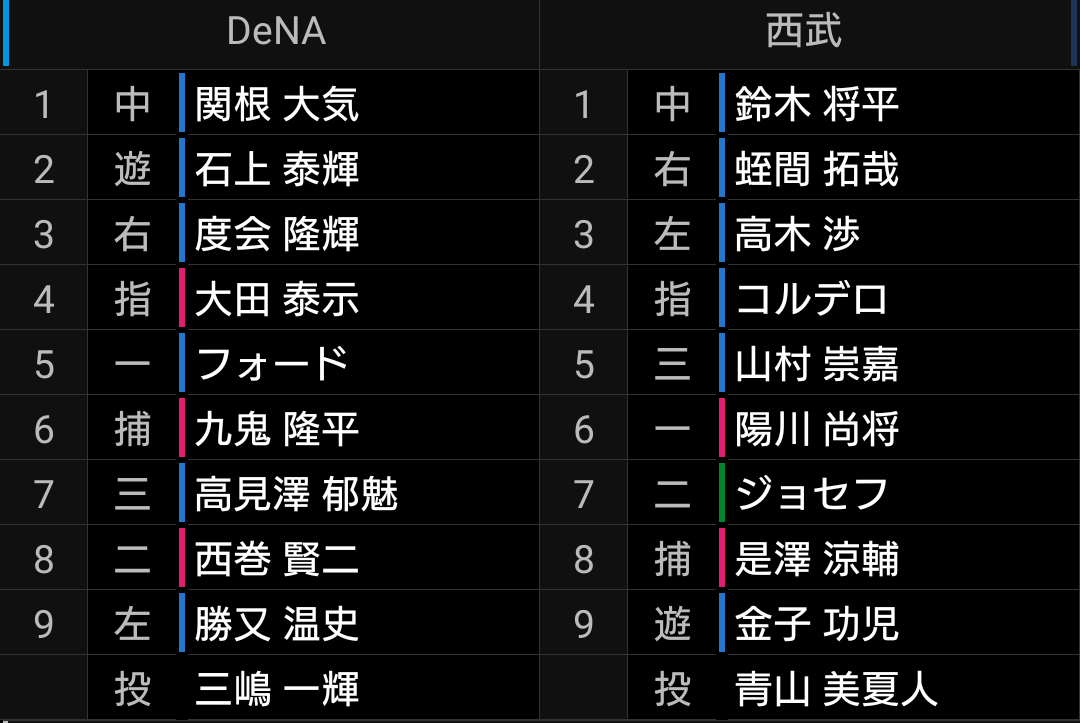Open player 関根 大気
Screen dimensions: 1080x723
point(277,104)
